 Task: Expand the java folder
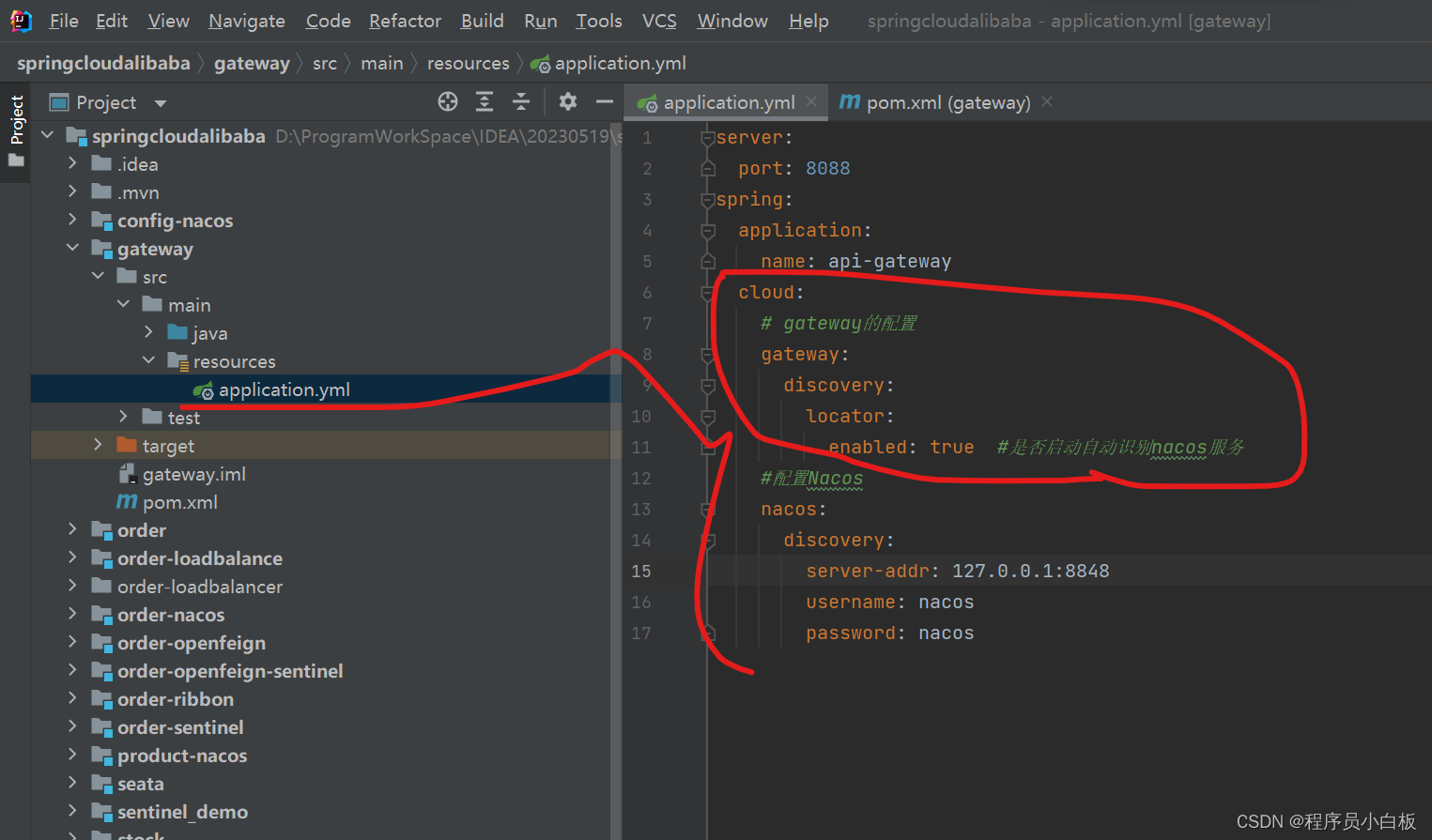pyautogui.click(x=148, y=332)
